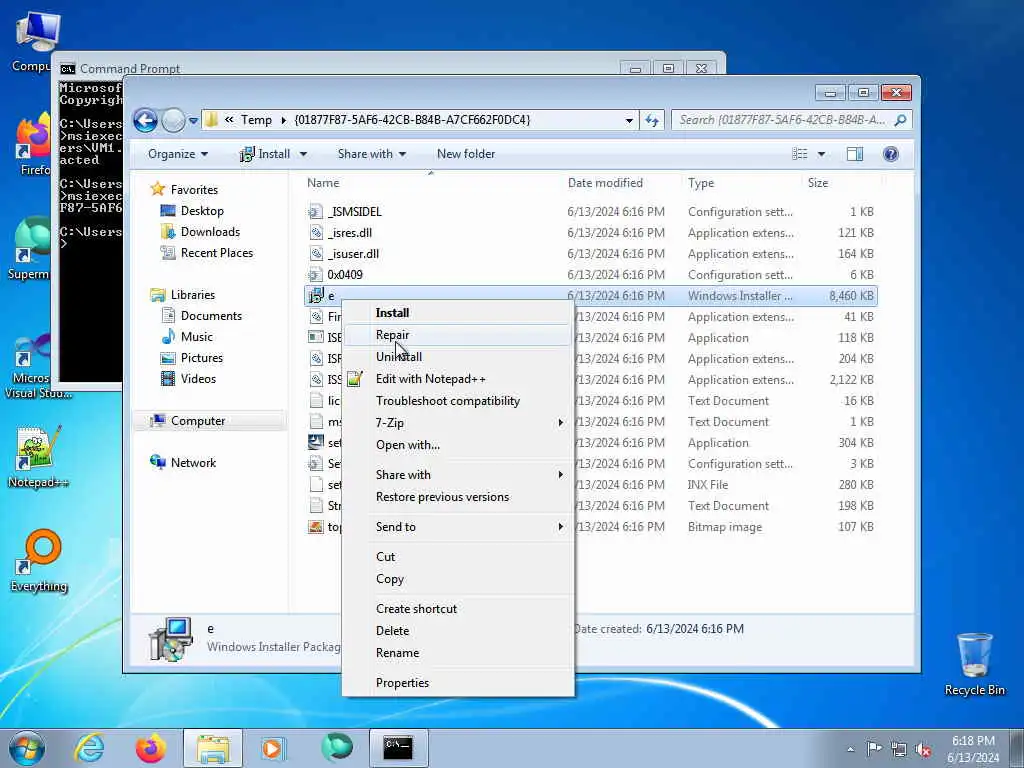The height and width of the screenshot is (768, 1024).
Task: Open the Windows Start button
Action: point(27,748)
